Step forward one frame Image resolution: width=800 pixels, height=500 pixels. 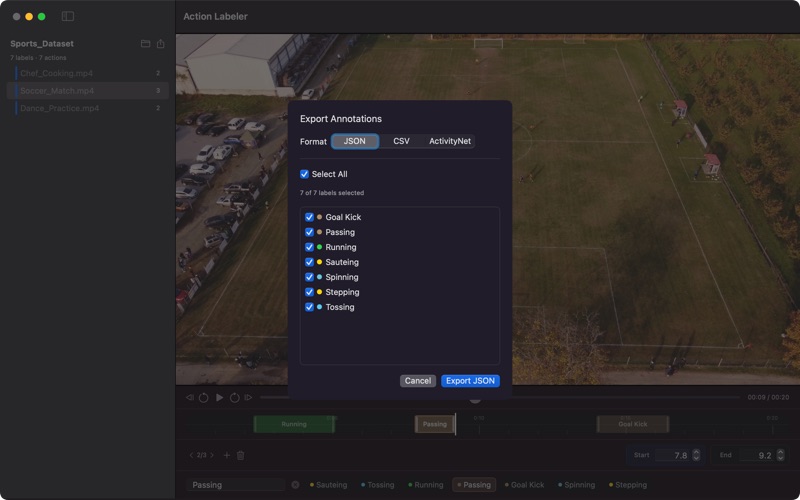coord(248,397)
